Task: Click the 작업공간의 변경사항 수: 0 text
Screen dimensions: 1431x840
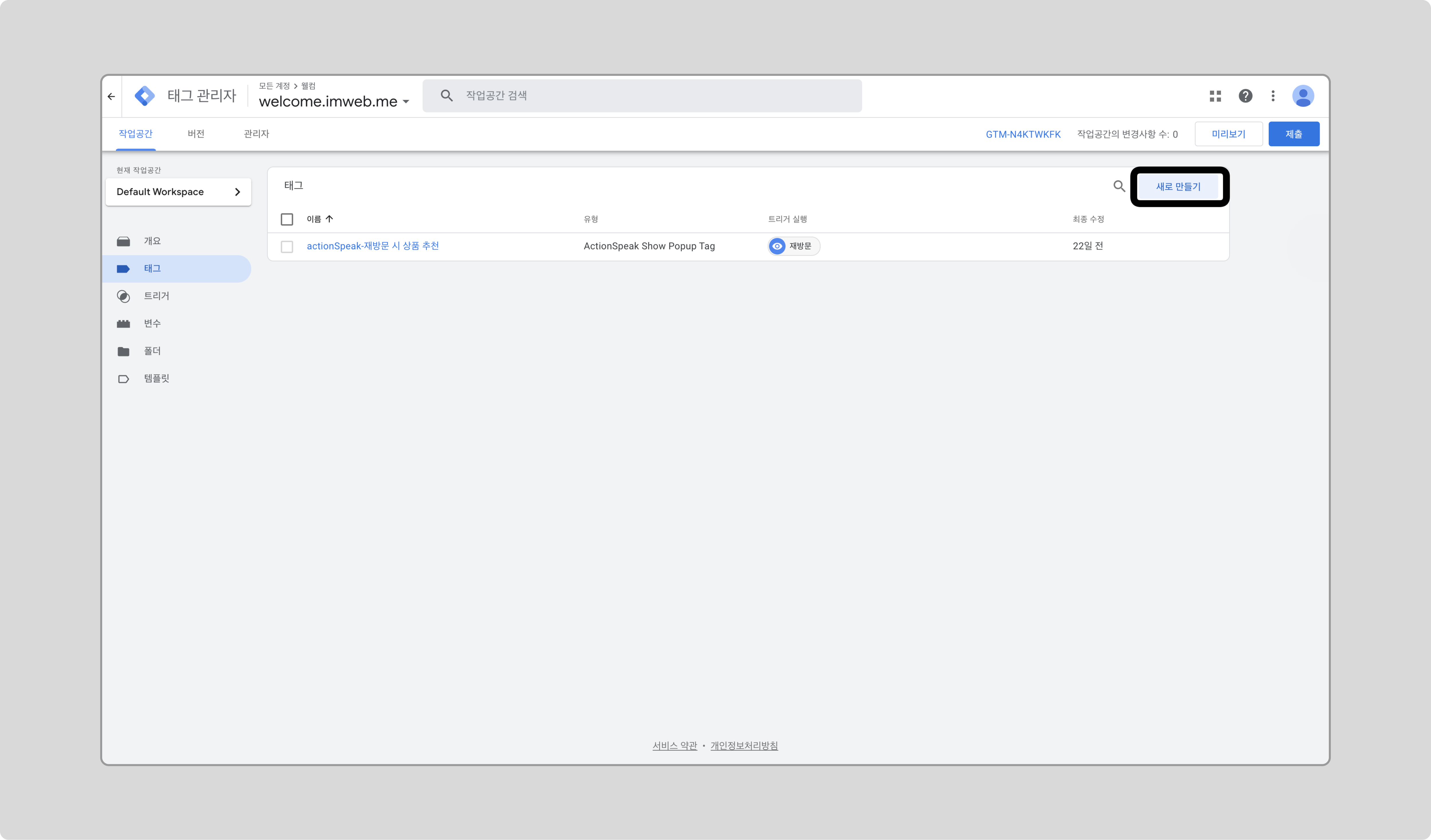Action: pyautogui.click(x=1127, y=135)
